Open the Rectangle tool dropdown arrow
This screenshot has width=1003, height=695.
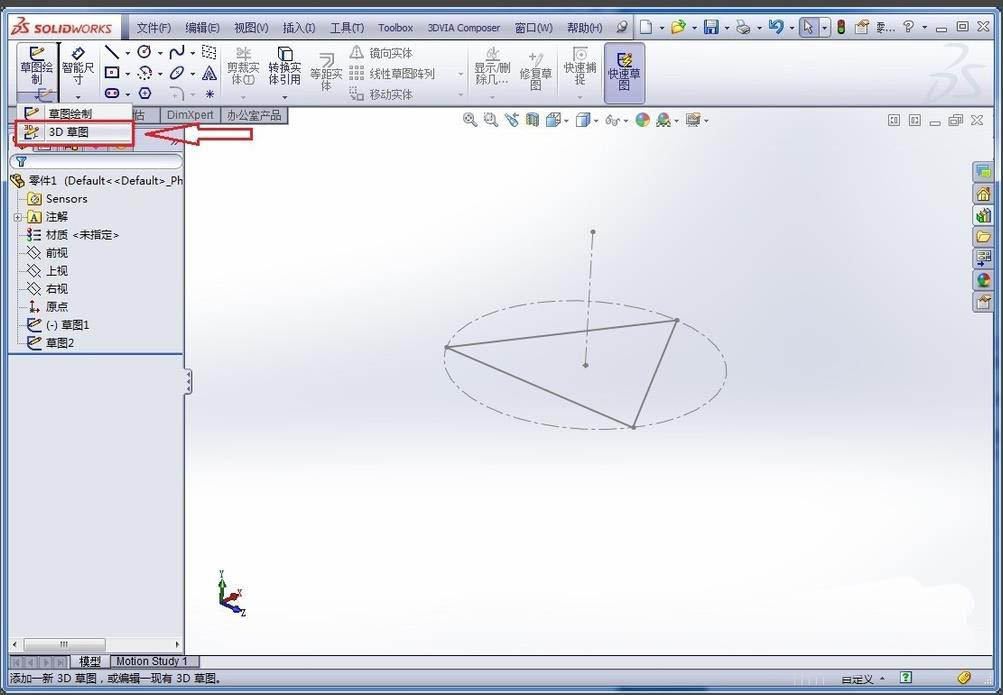pyautogui.click(x=127, y=74)
